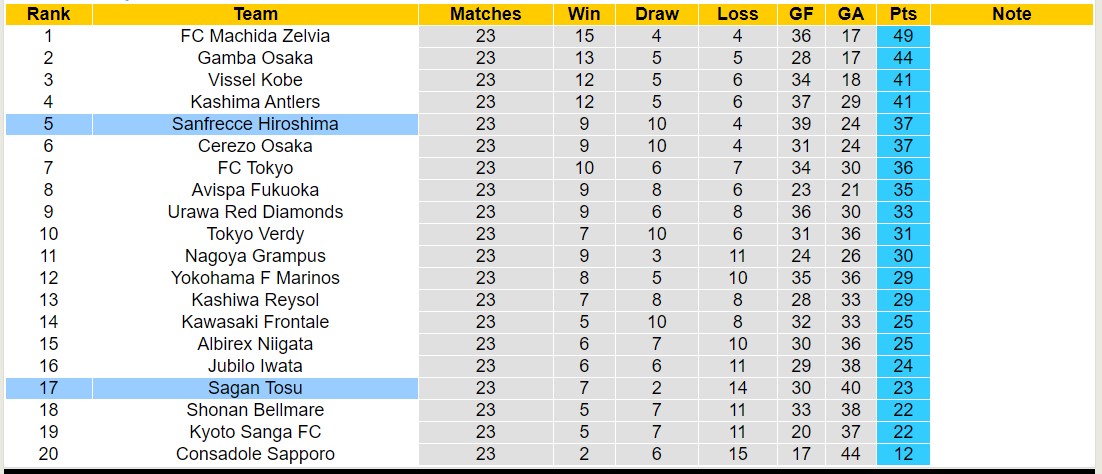Select the FC Machida Zelvia team row
The height and width of the screenshot is (474, 1102).
255,36
